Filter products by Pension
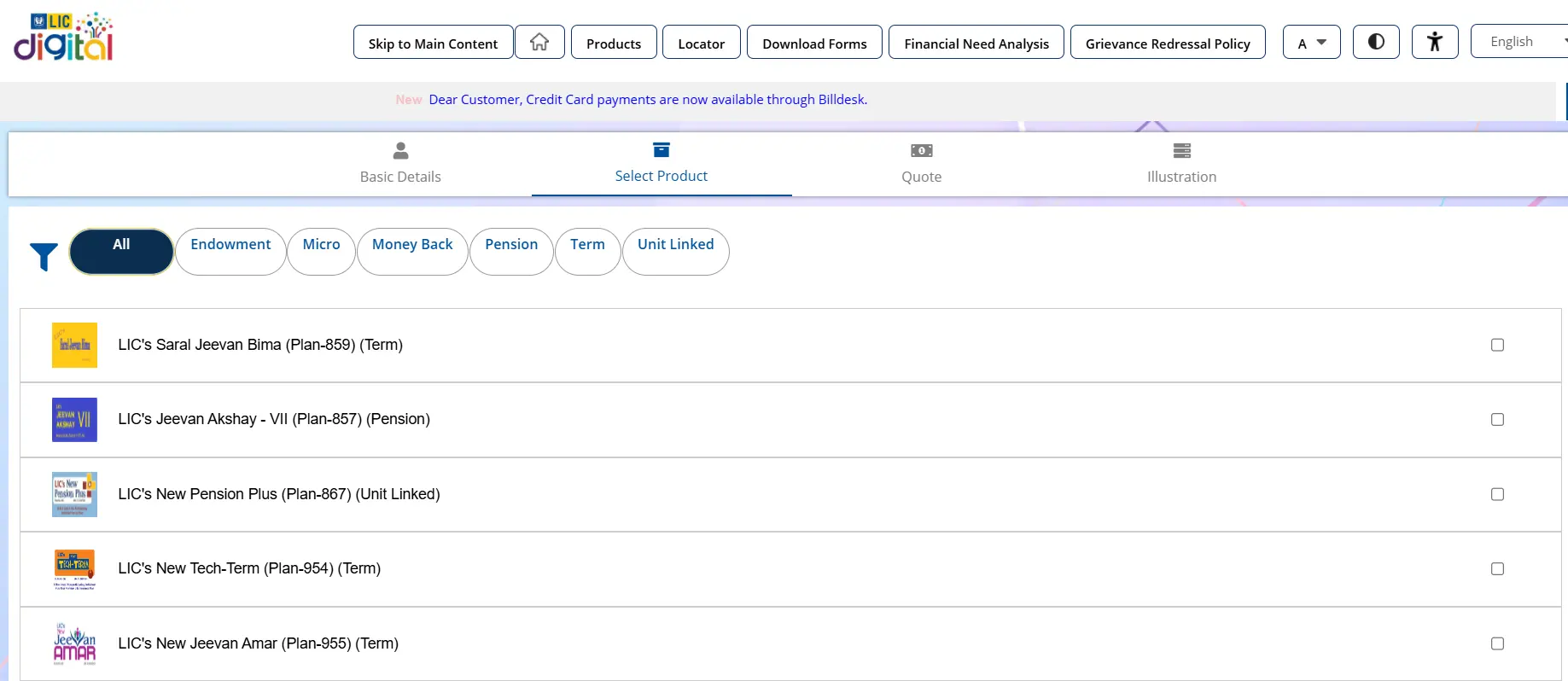Screen dimensions: 1568x681 pyautogui.click(x=511, y=252)
